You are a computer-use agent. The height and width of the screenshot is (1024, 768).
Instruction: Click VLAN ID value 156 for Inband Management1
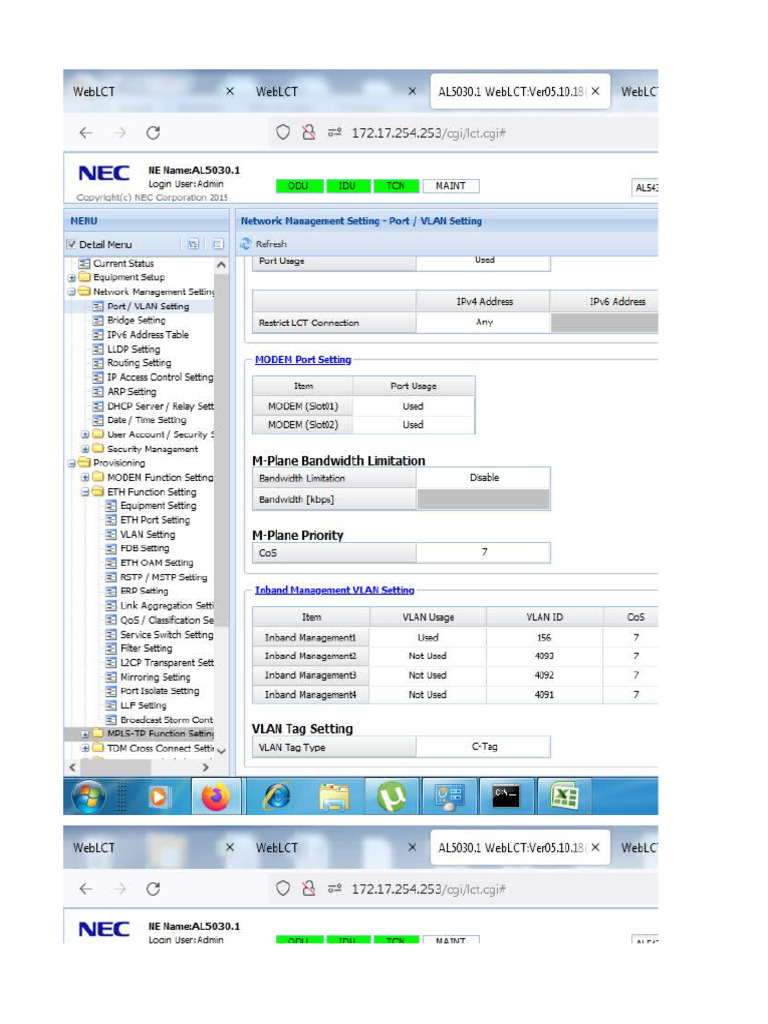tap(544, 637)
